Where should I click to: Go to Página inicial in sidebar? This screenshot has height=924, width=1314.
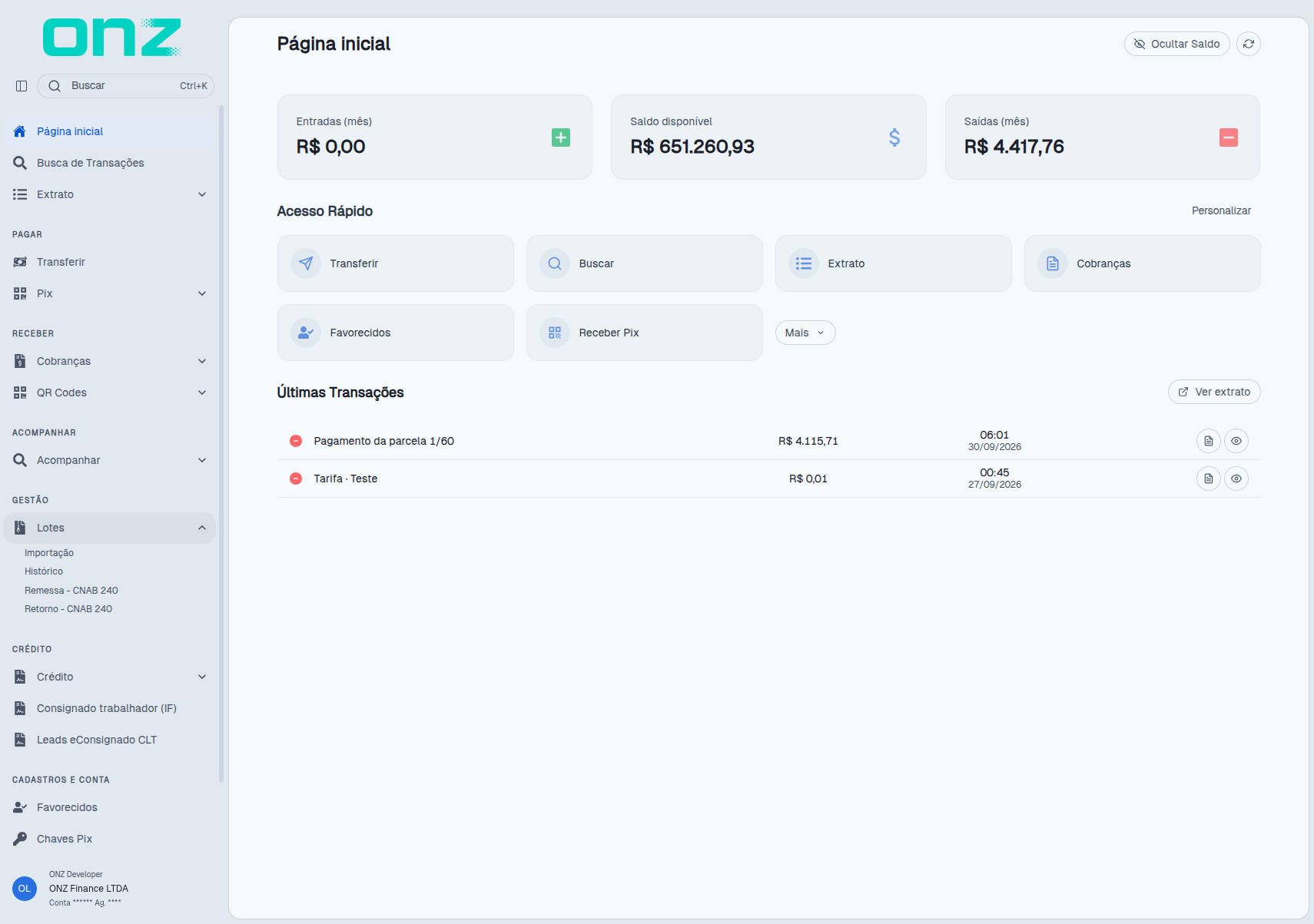click(109, 131)
